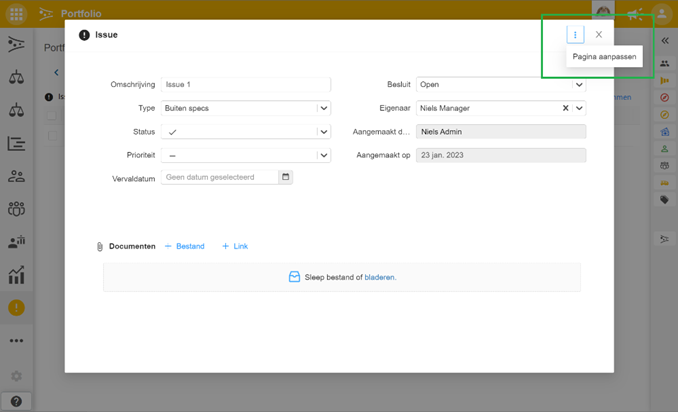Image resolution: width=678 pixels, height=412 pixels.
Task: Open the settings gear in sidebar
Action: [16, 376]
